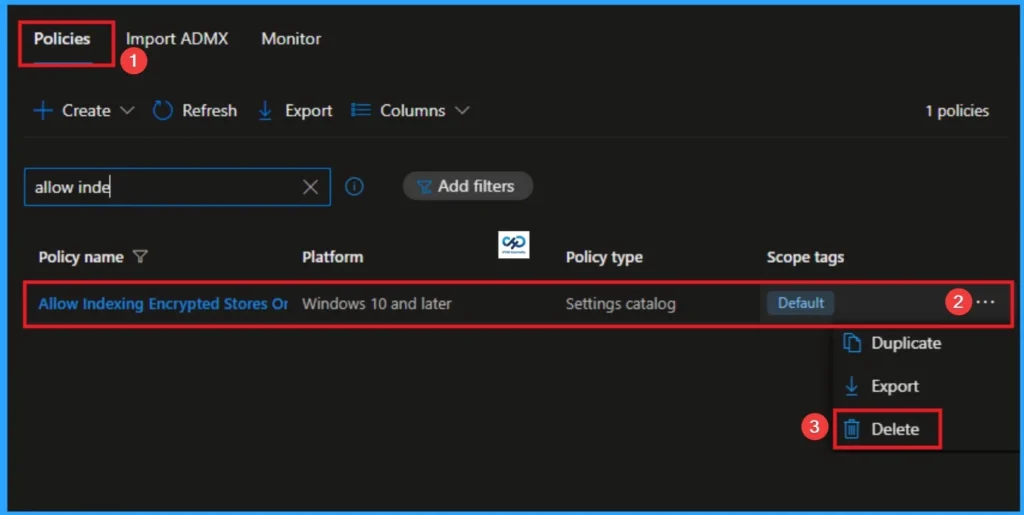Click the Refresh label in toolbar
1024x515 pixels.
pos(210,110)
